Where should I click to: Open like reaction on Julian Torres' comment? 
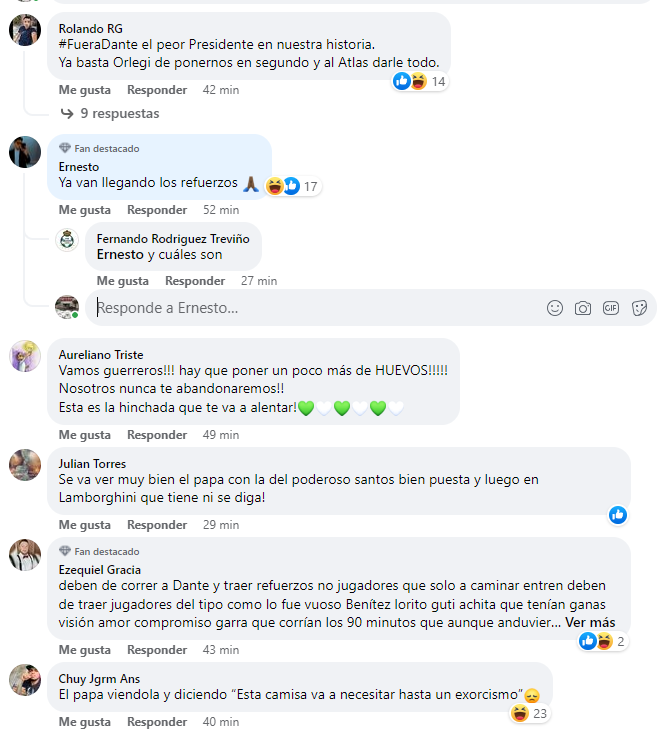click(x=618, y=515)
